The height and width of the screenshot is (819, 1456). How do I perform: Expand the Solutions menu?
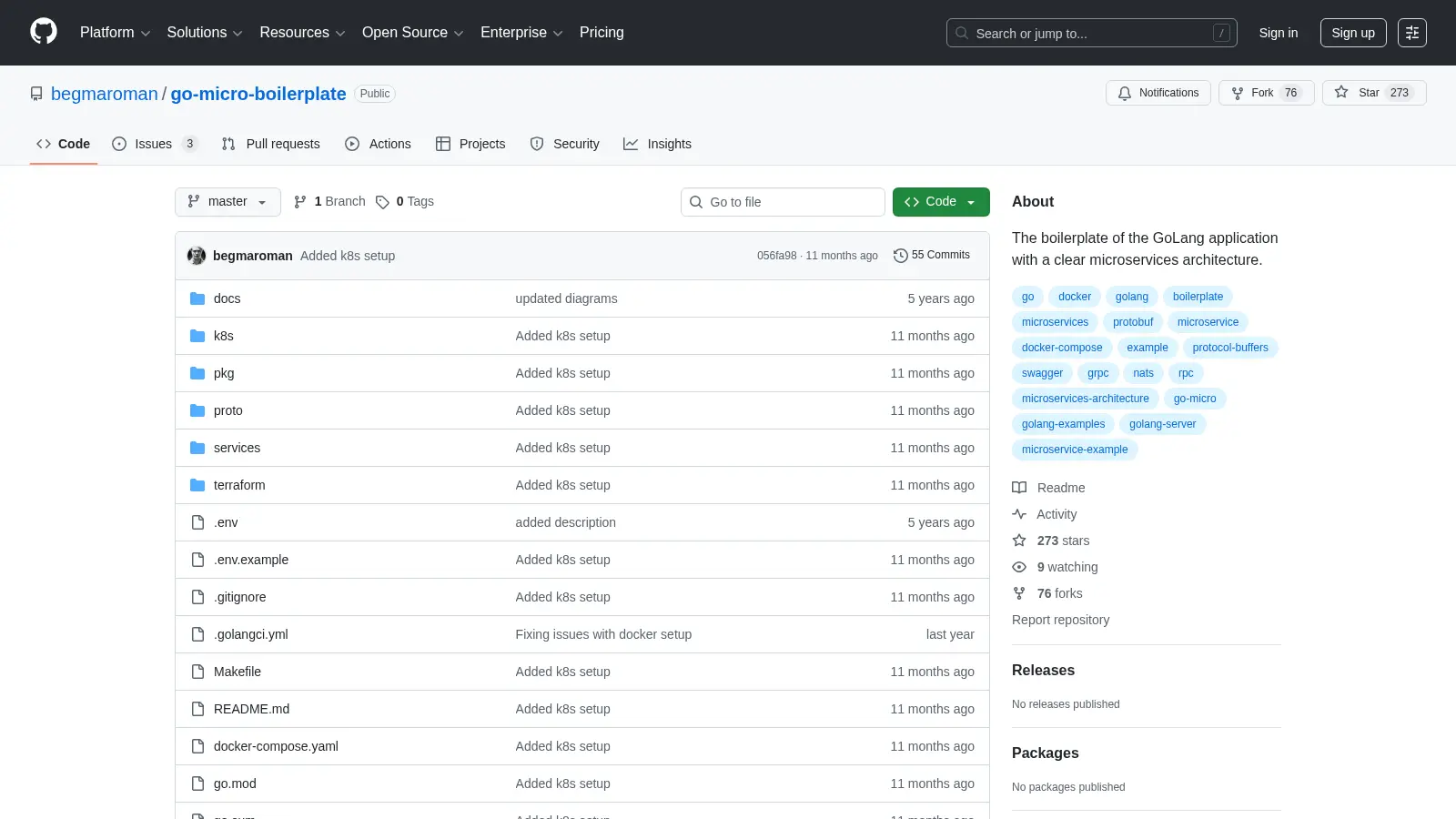coord(205,33)
